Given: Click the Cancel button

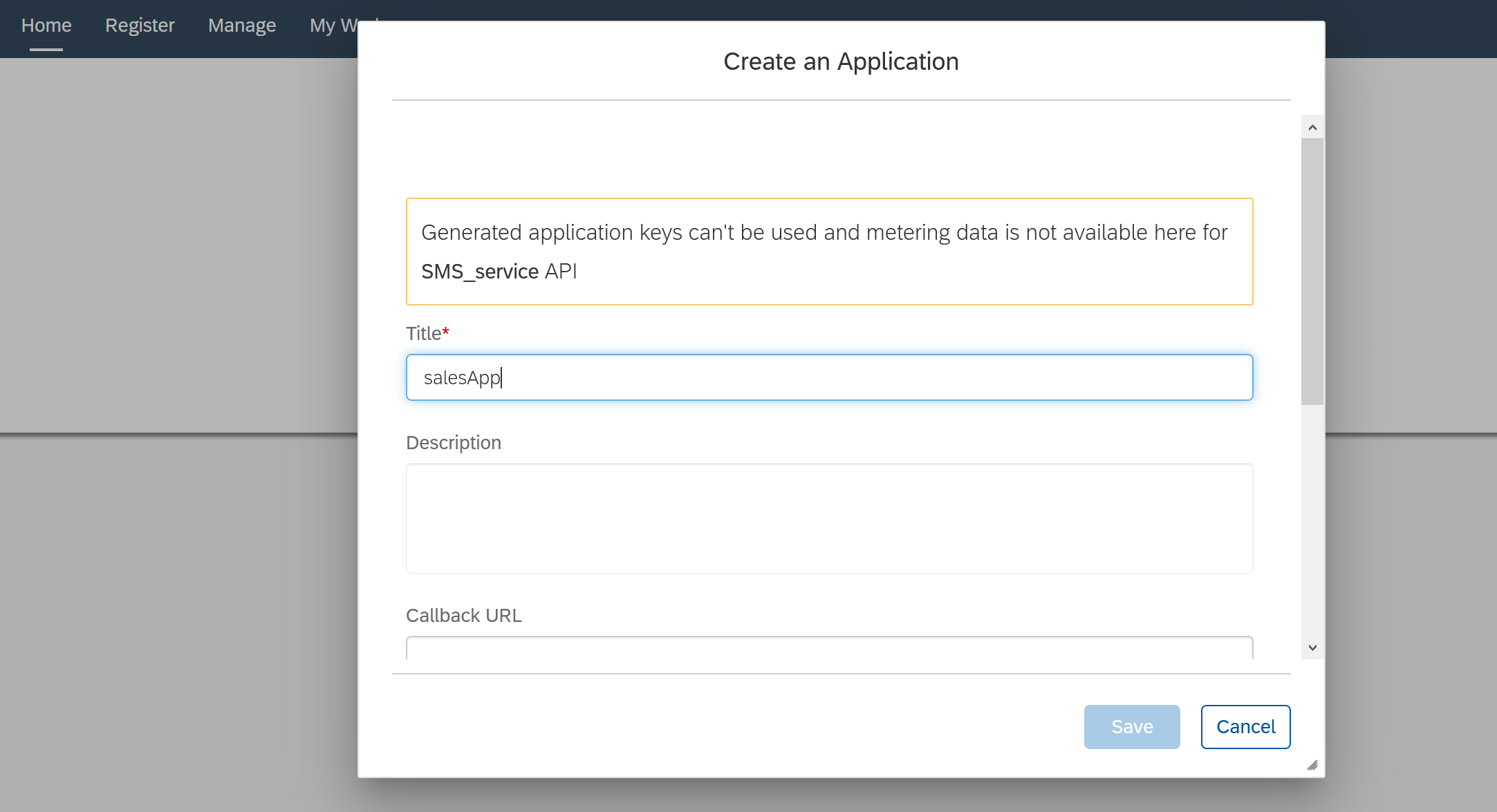Looking at the screenshot, I should pos(1245,727).
